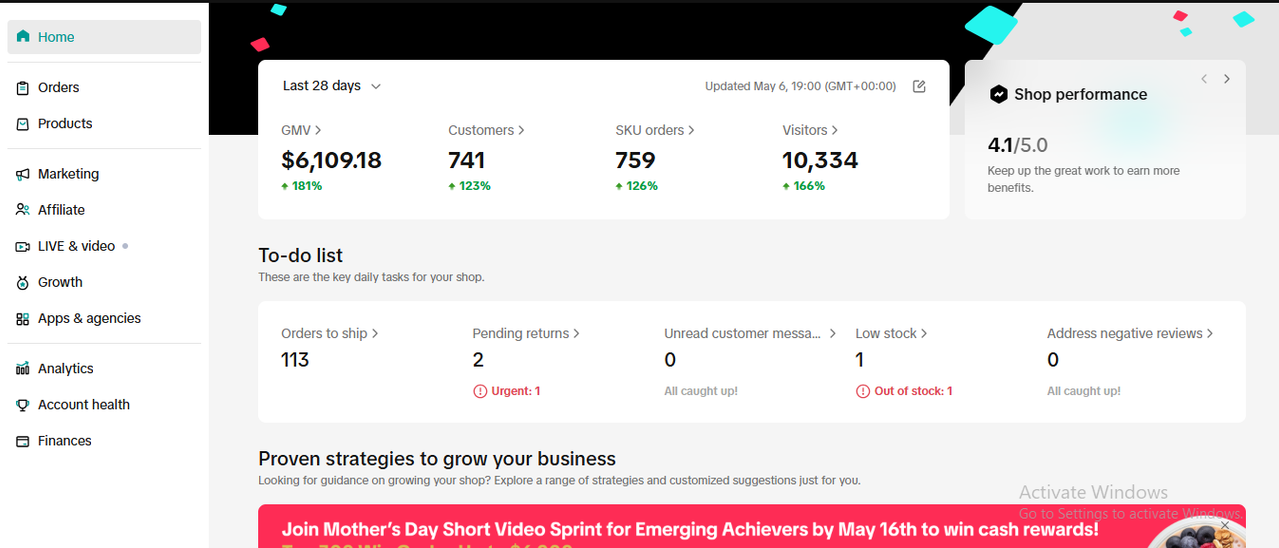Click the Analytics bar chart icon
The height and width of the screenshot is (548, 1279).
(x=22, y=369)
